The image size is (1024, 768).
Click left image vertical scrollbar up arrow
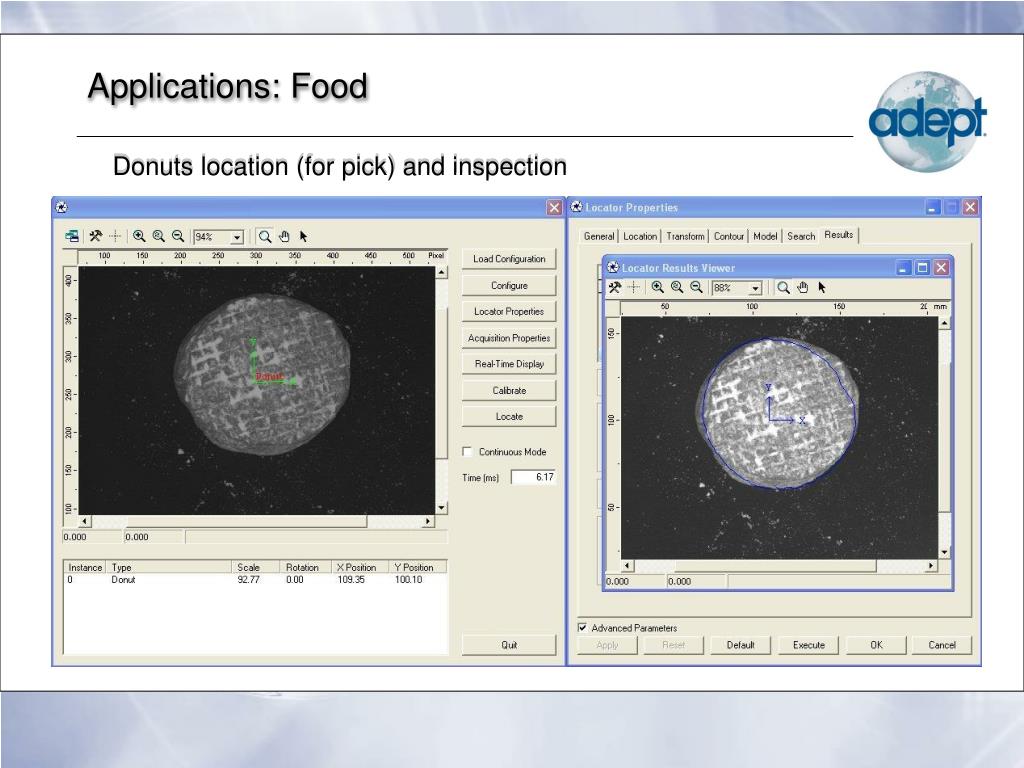tap(441, 272)
